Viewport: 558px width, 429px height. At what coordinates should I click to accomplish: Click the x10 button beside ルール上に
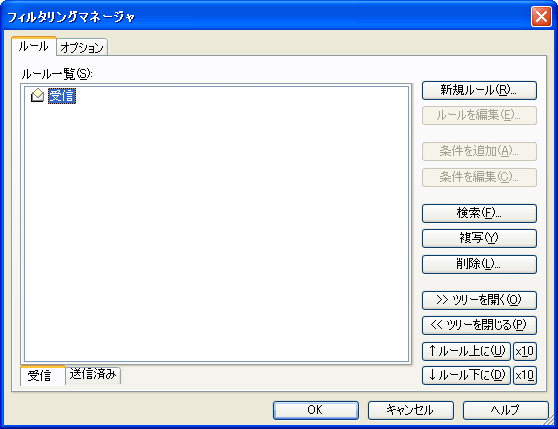[525, 351]
